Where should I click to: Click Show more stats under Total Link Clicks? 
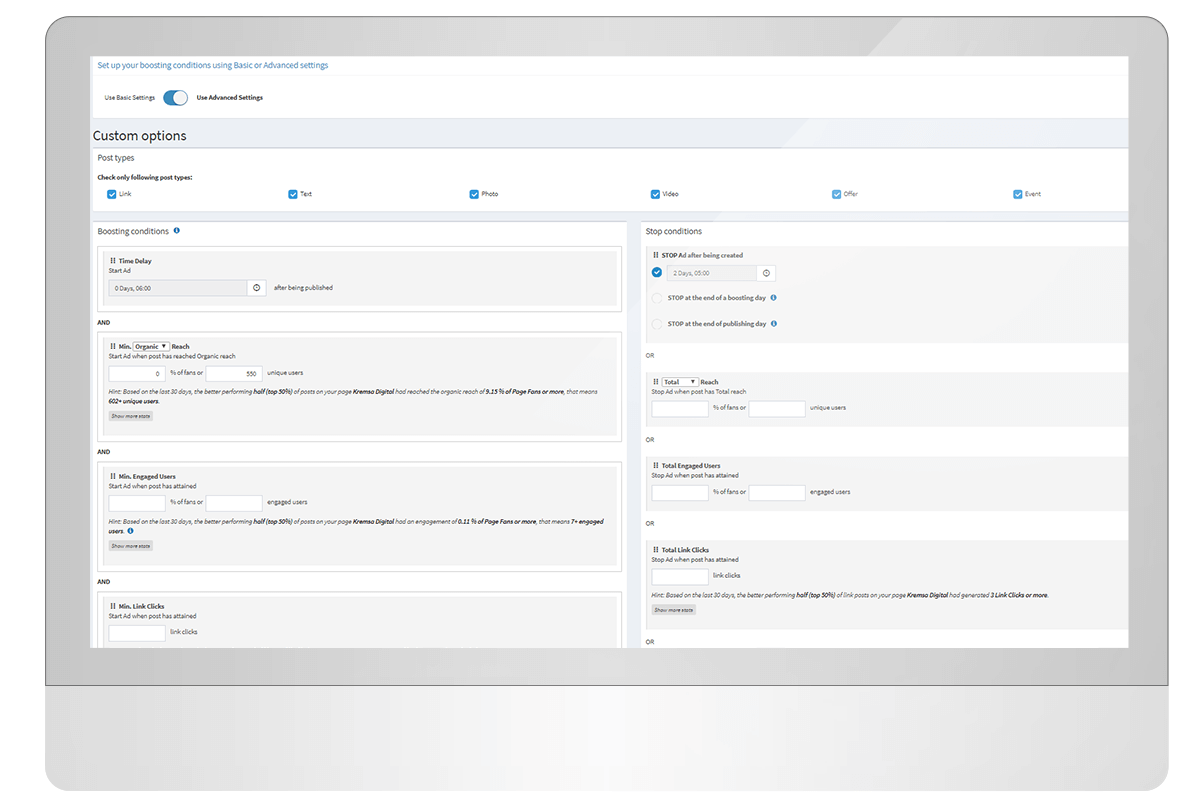tap(673, 610)
